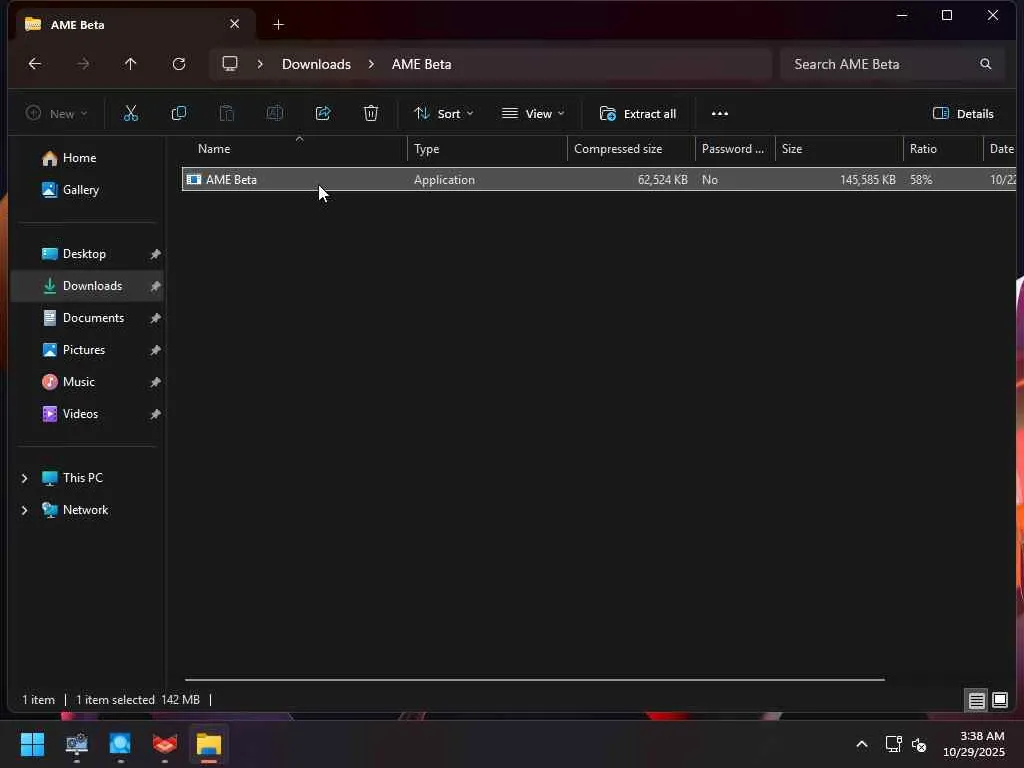Click the Copy icon in toolbar
Image resolution: width=1024 pixels, height=768 pixels.
click(178, 114)
